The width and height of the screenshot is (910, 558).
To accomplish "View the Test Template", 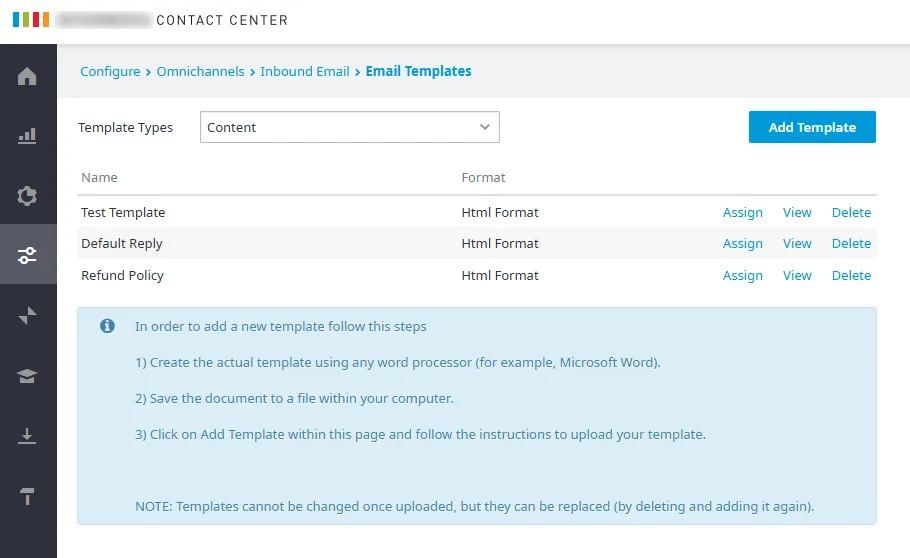I will click(x=797, y=213).
